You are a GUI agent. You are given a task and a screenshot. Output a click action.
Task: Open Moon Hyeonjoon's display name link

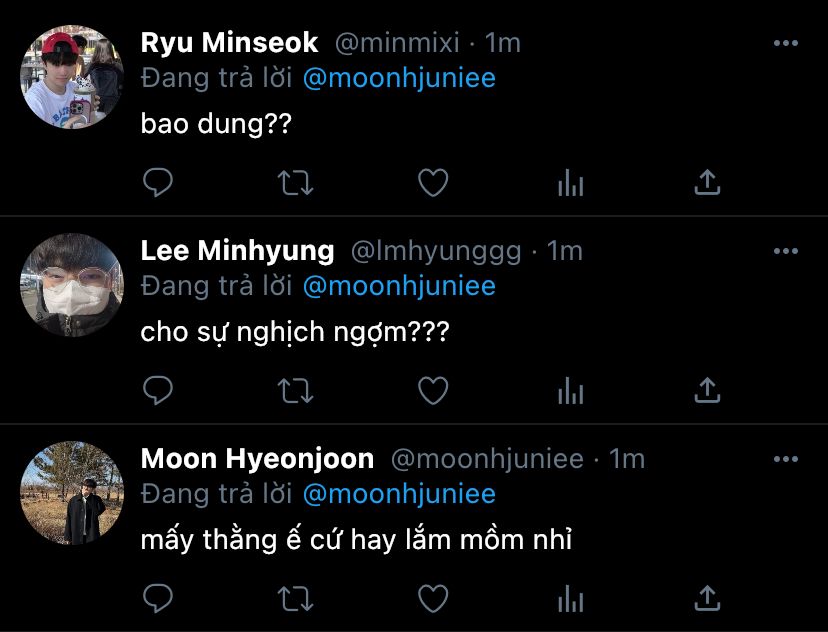tap(257, 459)
